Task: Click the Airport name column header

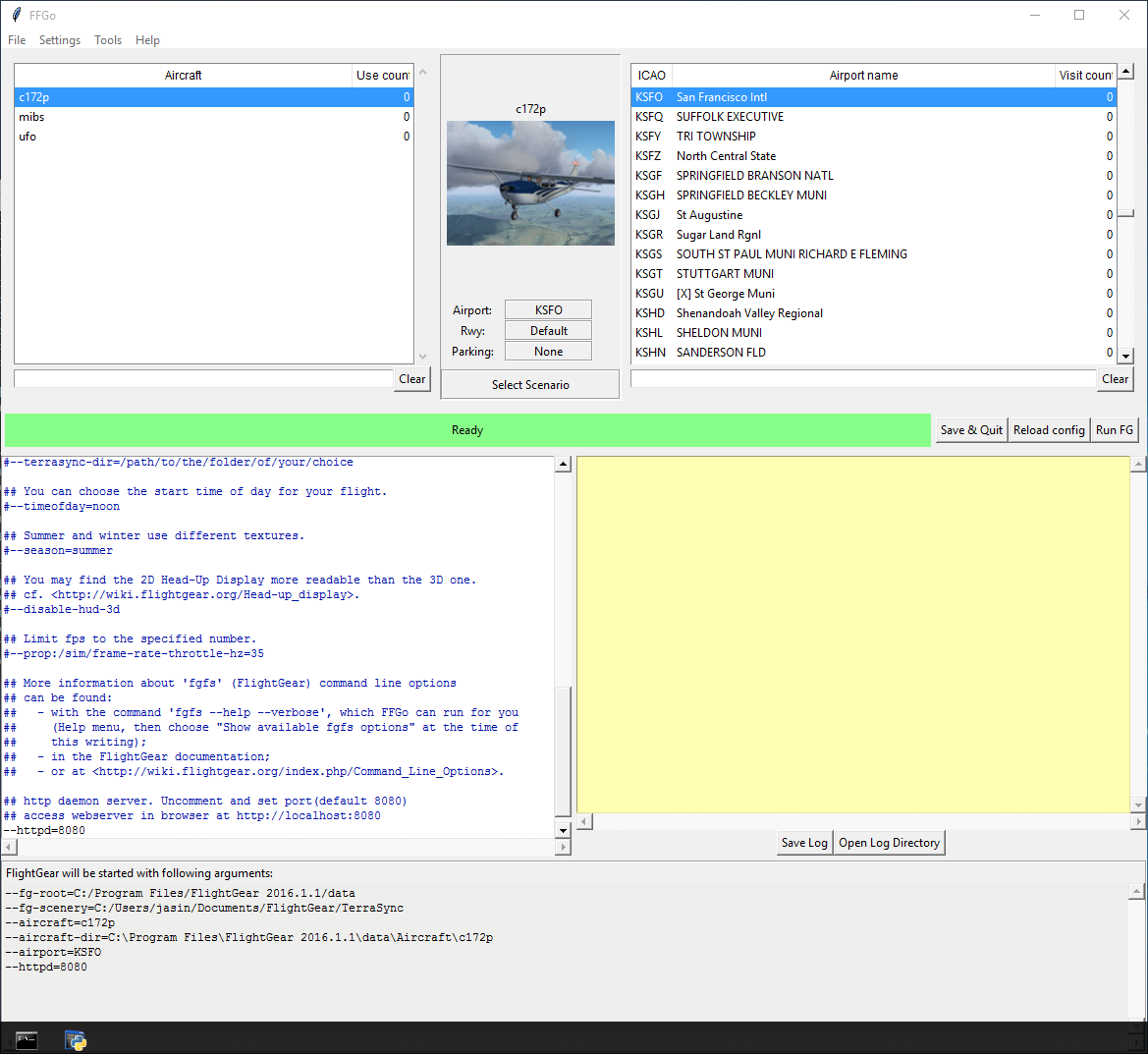Action: coord(863,76)
